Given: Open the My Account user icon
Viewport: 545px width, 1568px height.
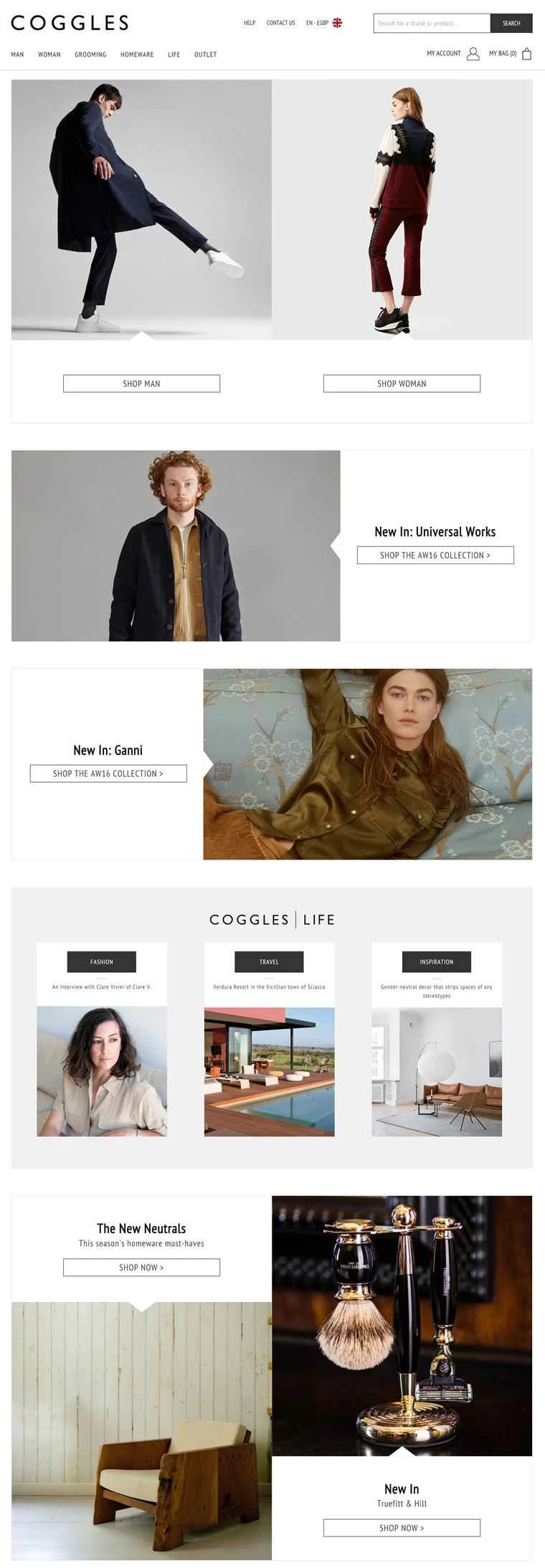Looking at the screenshot, I should [x=473, y=54].
